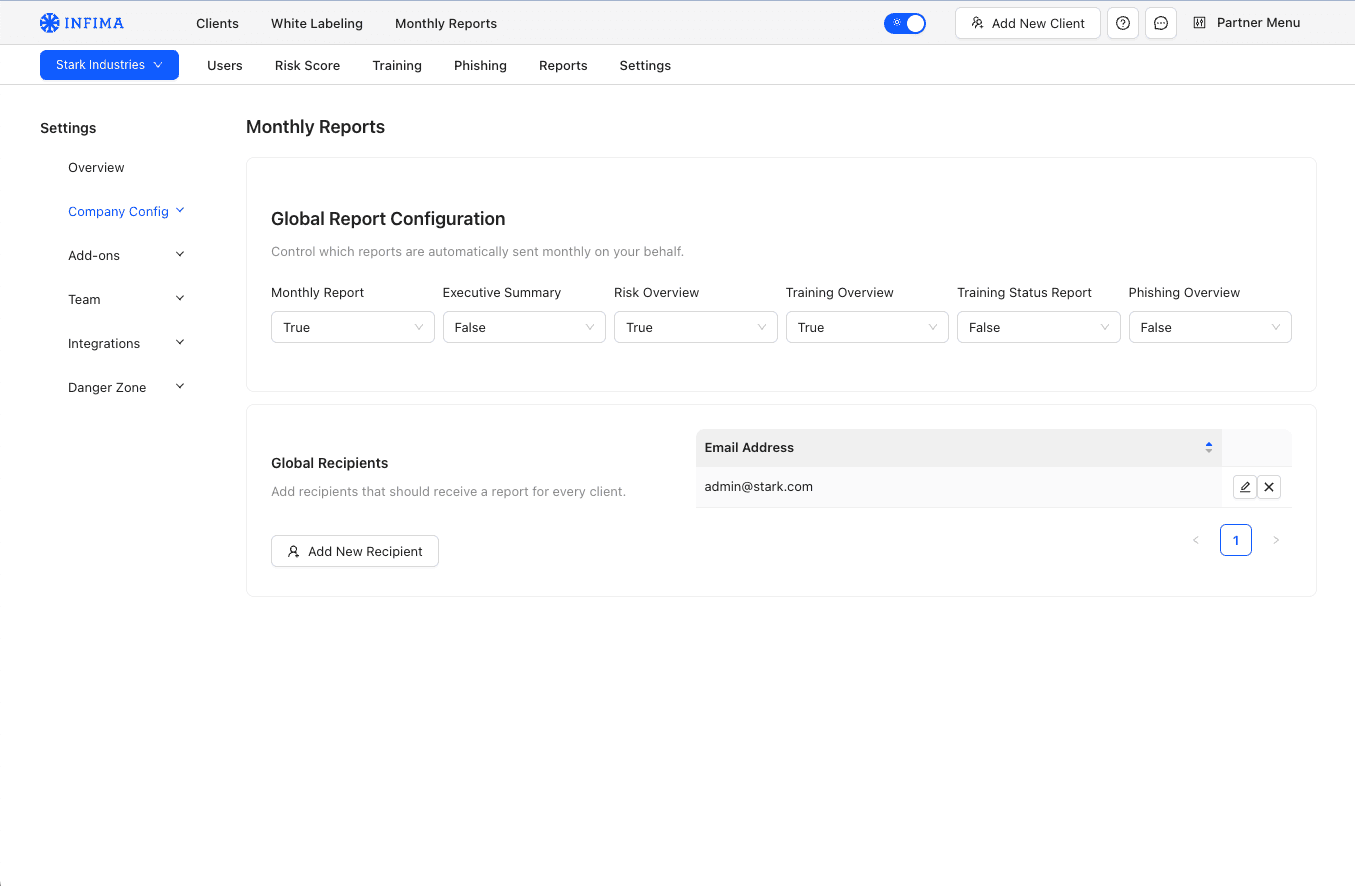Open the Risk Score tab
Viewport: 1355px width, 886px height.
tap(307, 65)
